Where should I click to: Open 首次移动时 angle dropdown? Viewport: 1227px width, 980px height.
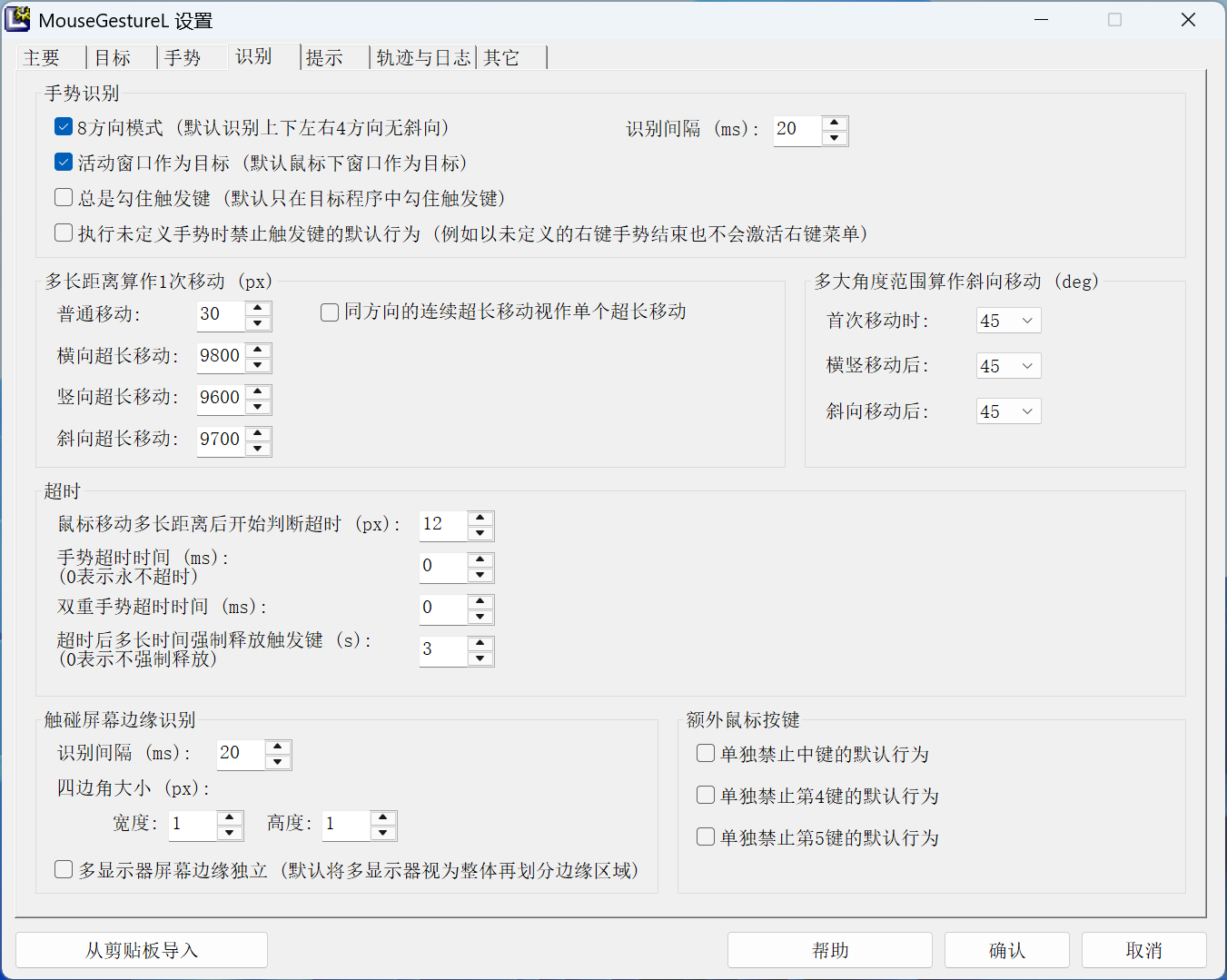[x=1008, y=321]
